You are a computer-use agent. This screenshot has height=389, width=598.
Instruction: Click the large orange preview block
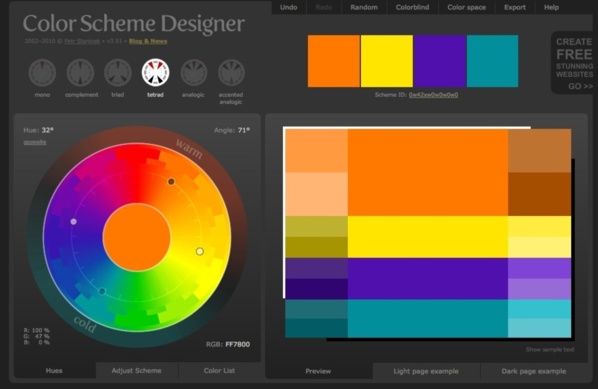(x=428, y=172)
